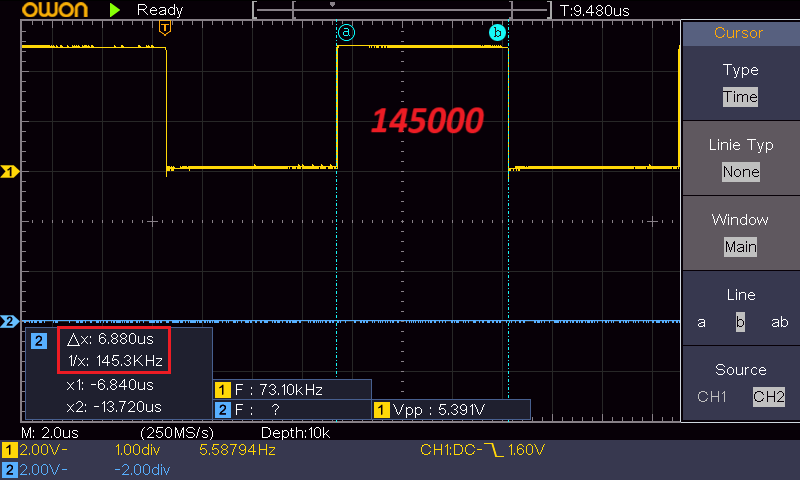The image size is (800, 480).
Task: Click the Cursor menu title
Action: [x=738, y=33]
